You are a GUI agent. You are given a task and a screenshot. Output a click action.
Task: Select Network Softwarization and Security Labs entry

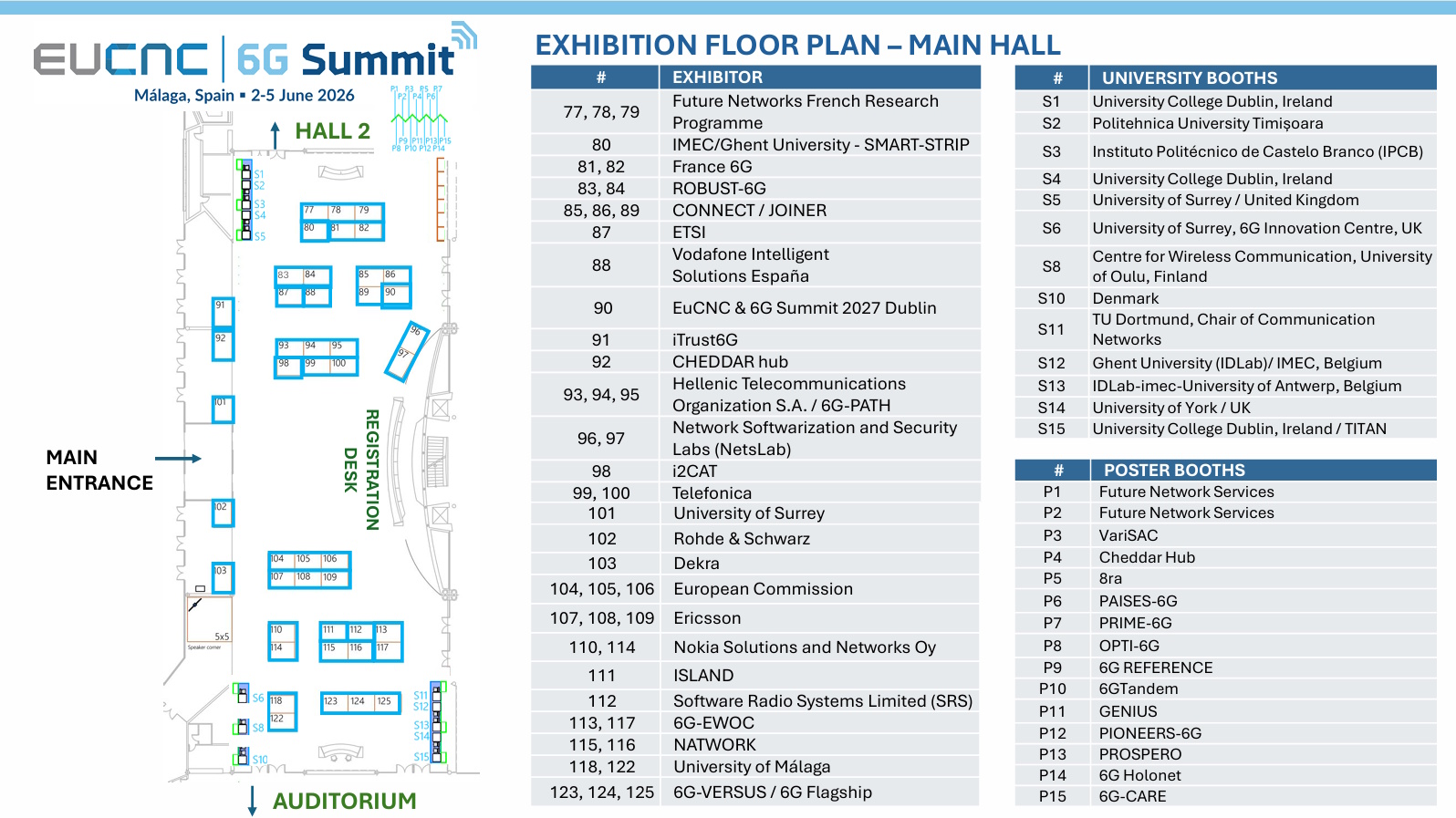tap(815, 439)
